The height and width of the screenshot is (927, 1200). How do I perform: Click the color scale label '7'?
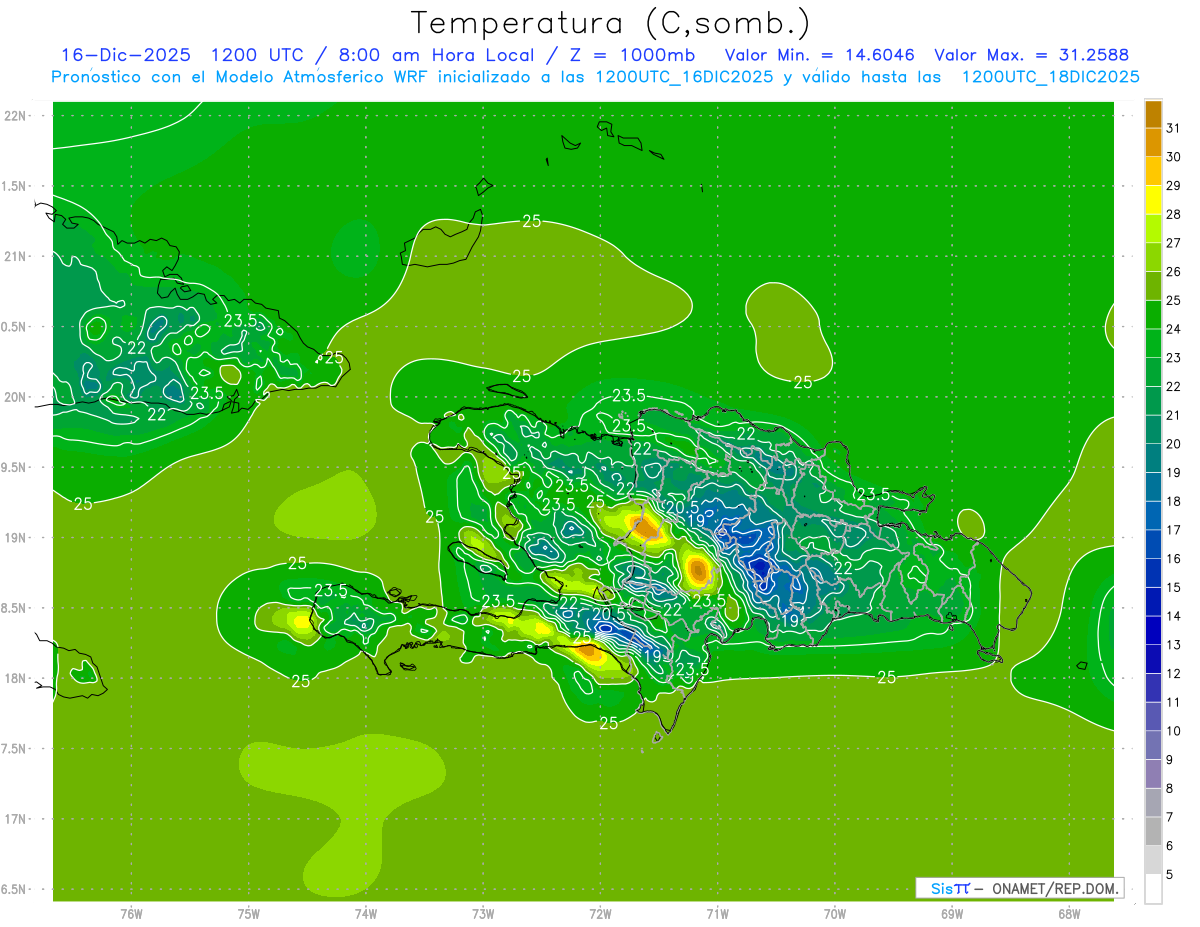[1170, 818]
